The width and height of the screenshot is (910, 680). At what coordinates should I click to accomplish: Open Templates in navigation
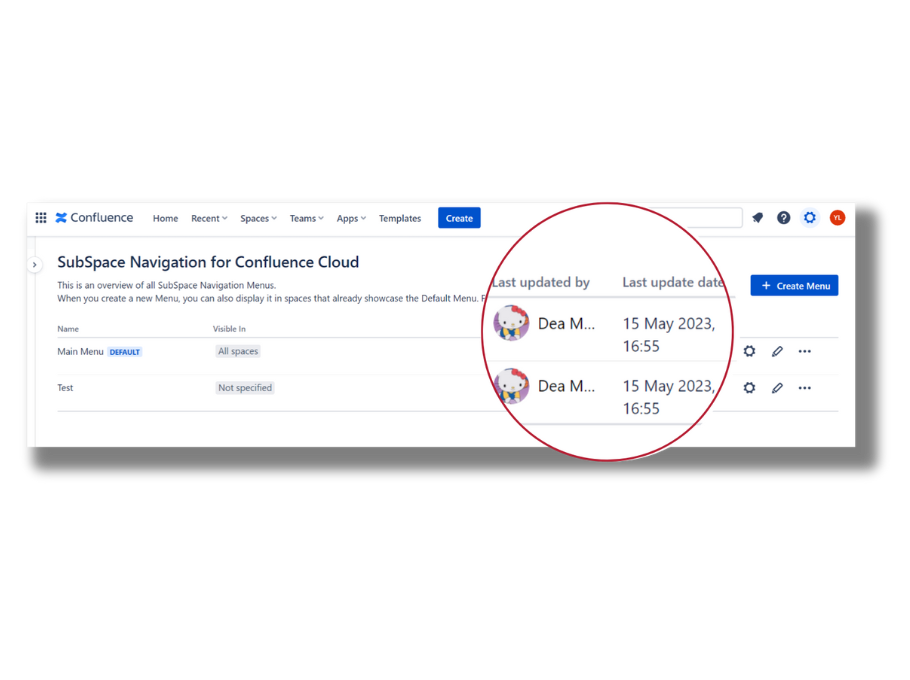click(400, 218)
